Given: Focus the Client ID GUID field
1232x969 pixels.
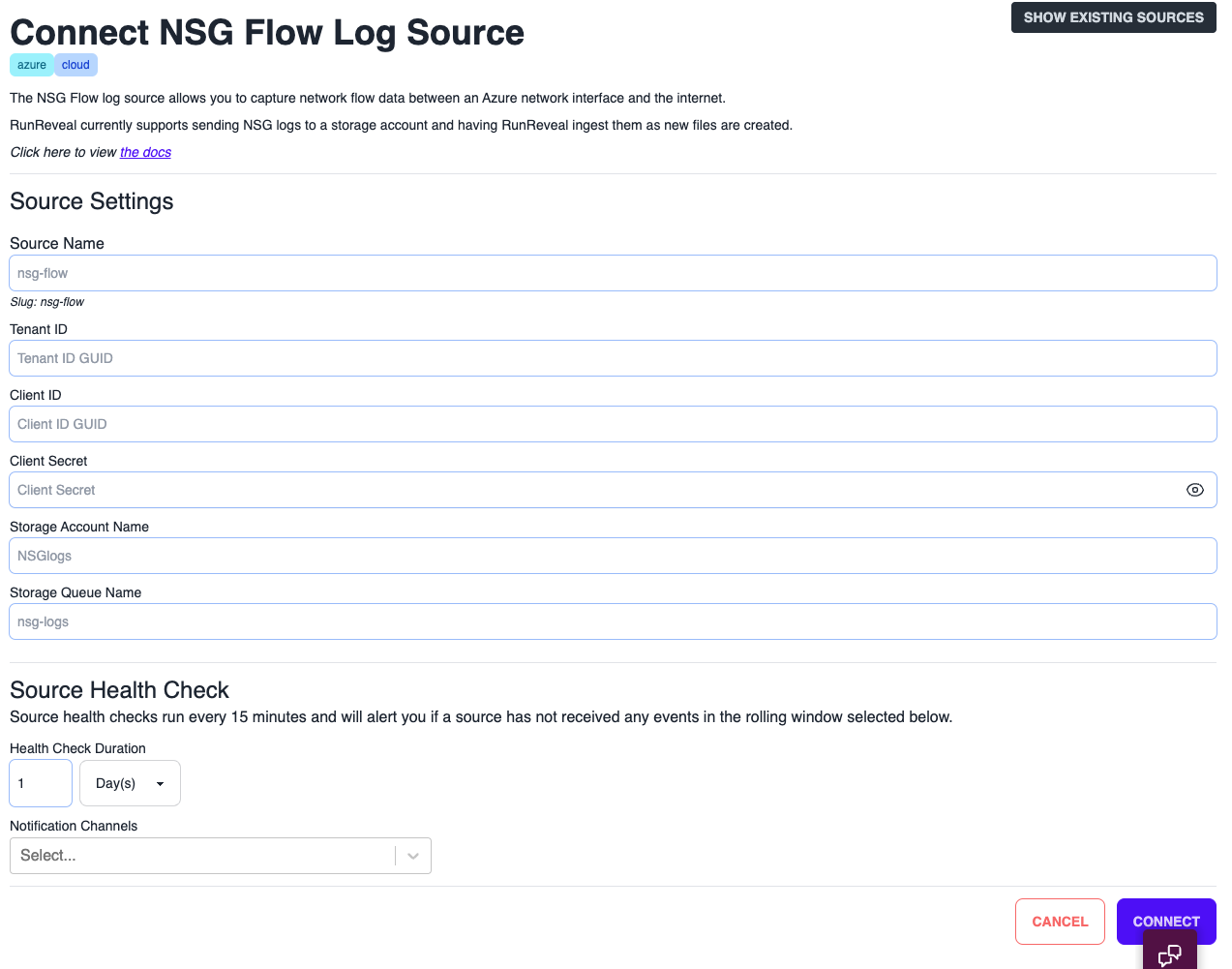Looking at the screenshot, I should click(x=613, y=424).
